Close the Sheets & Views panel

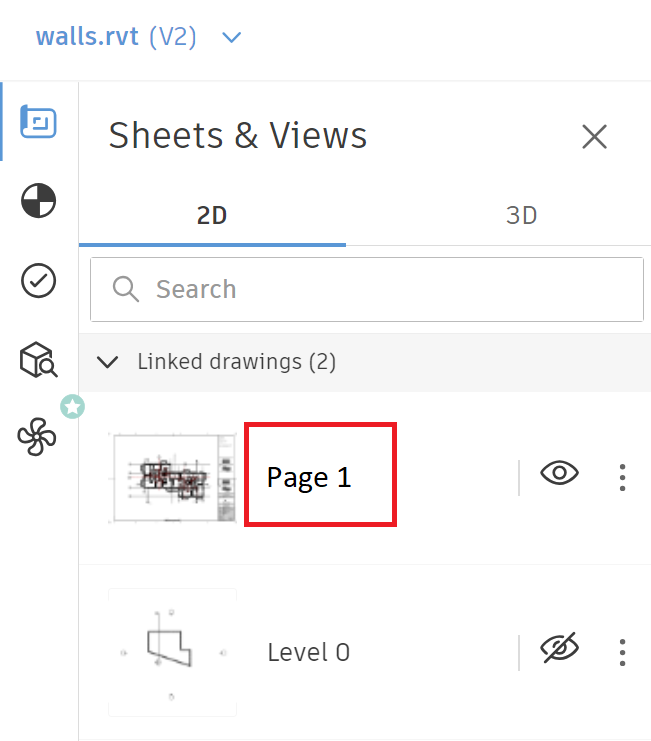[594, 136]
